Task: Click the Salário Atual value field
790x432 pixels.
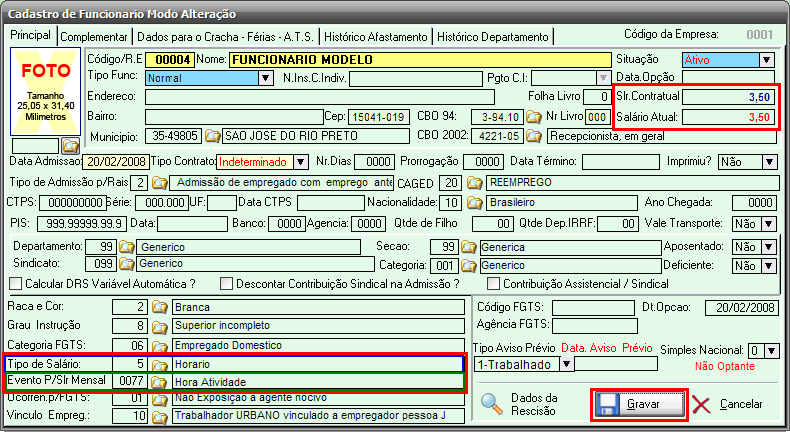Action: tap(729, 117)
